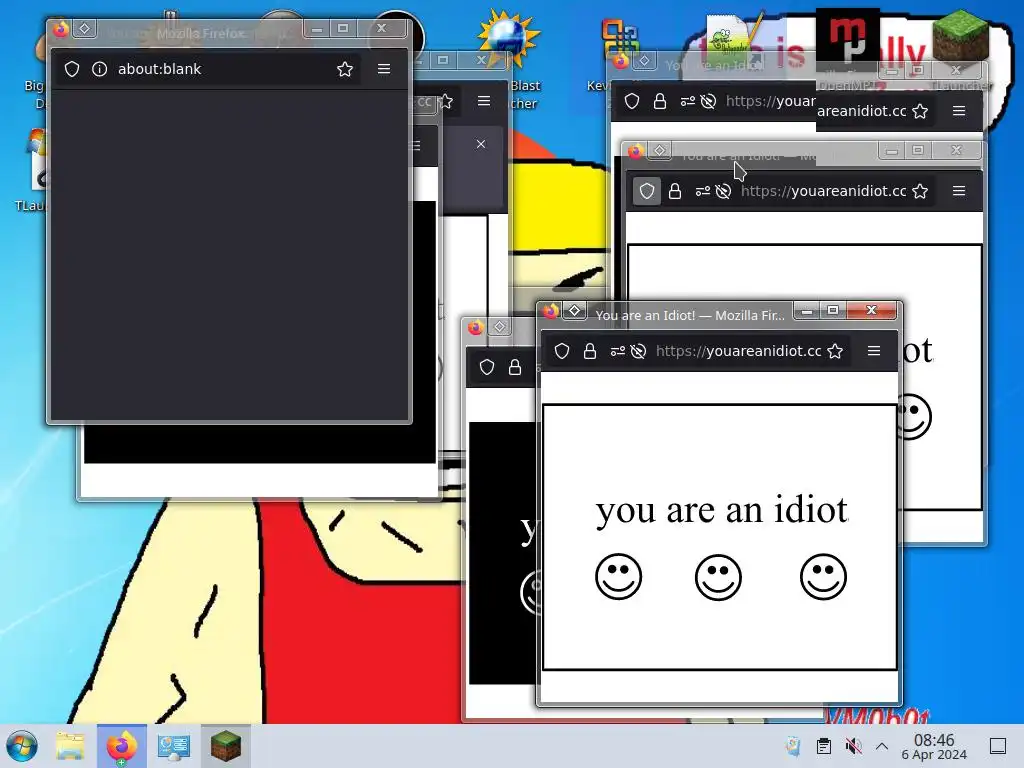Toggle diamond icon on lower-middle background window title bar
Screen dimensions: 1024x768
point(500,327)
